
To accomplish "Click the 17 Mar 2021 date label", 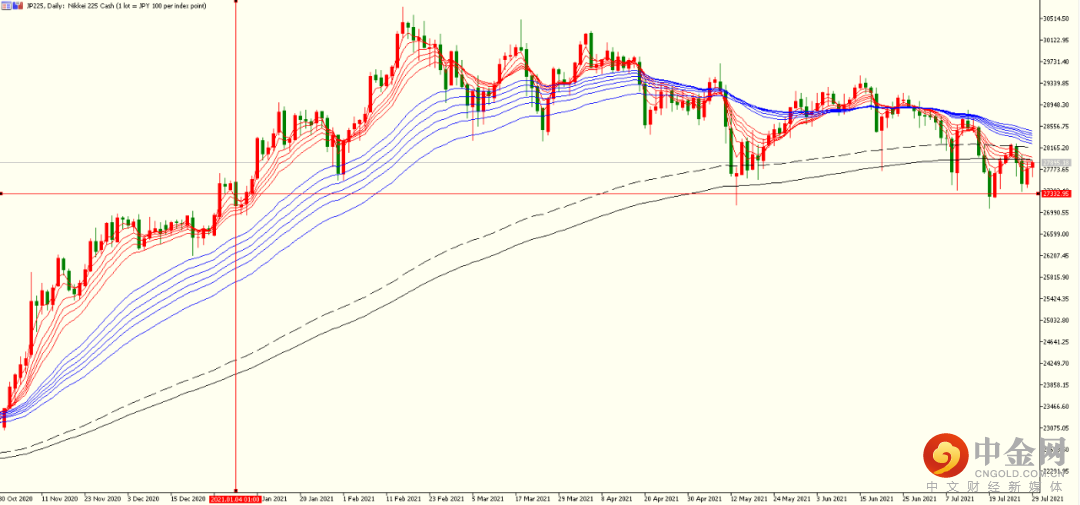I will [x=532, y=498].
